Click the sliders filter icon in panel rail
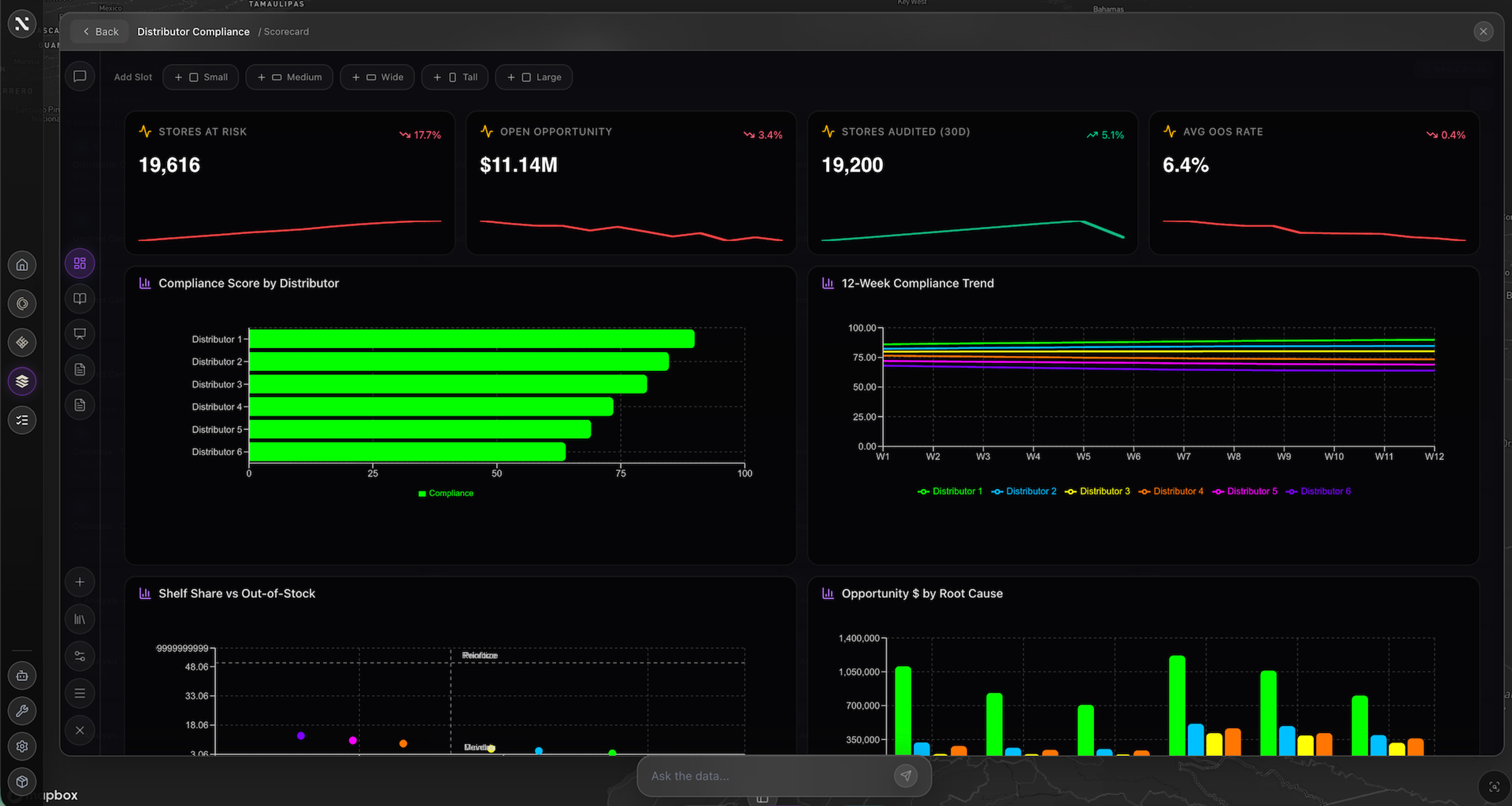This screenshot has width=1512, height=806. [x=80, y=656]
